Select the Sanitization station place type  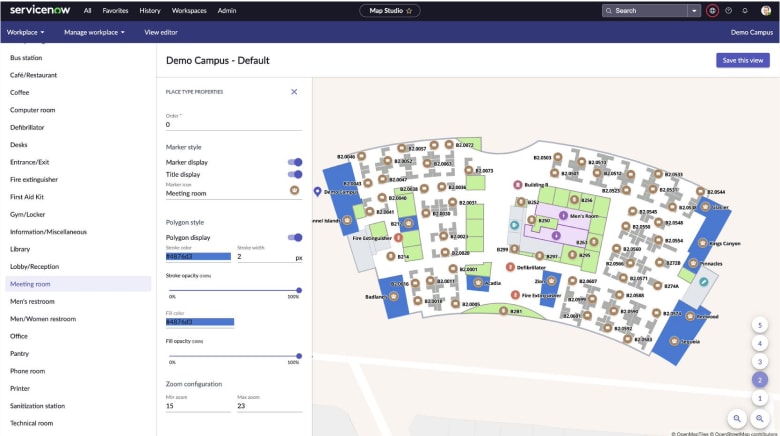pos(76,406)
